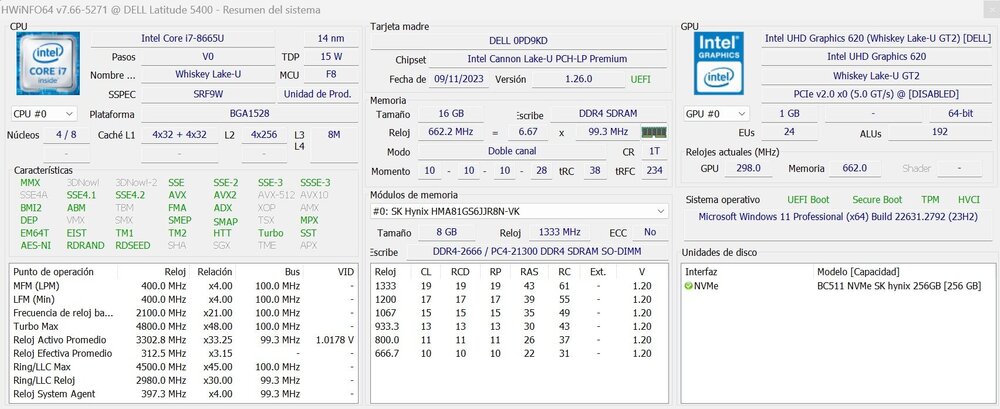Click the PCIe v2.0 x0 DISABLED field

[878, 94]
